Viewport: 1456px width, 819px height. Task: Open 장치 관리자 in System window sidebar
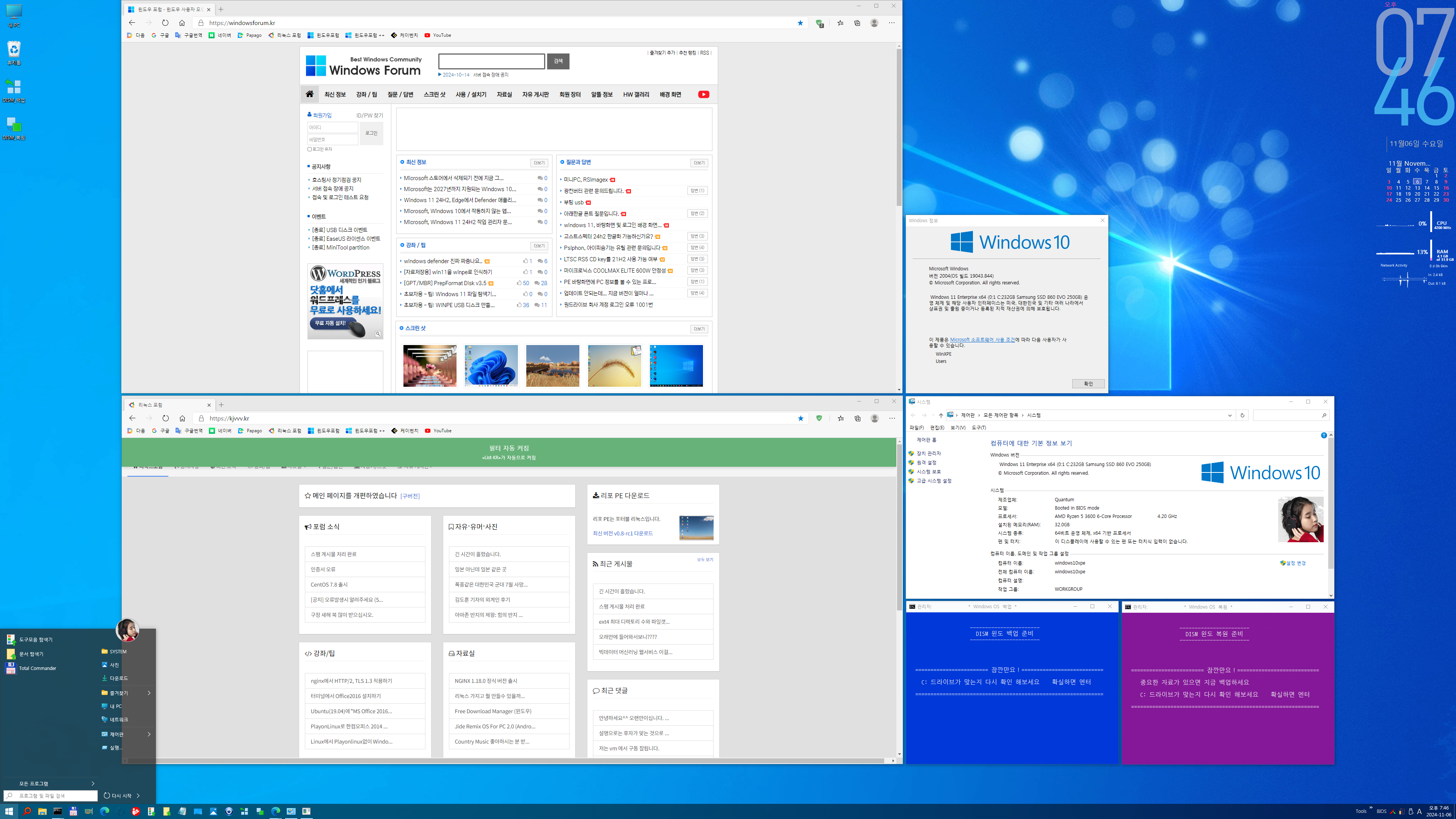(x=928, y=453)
